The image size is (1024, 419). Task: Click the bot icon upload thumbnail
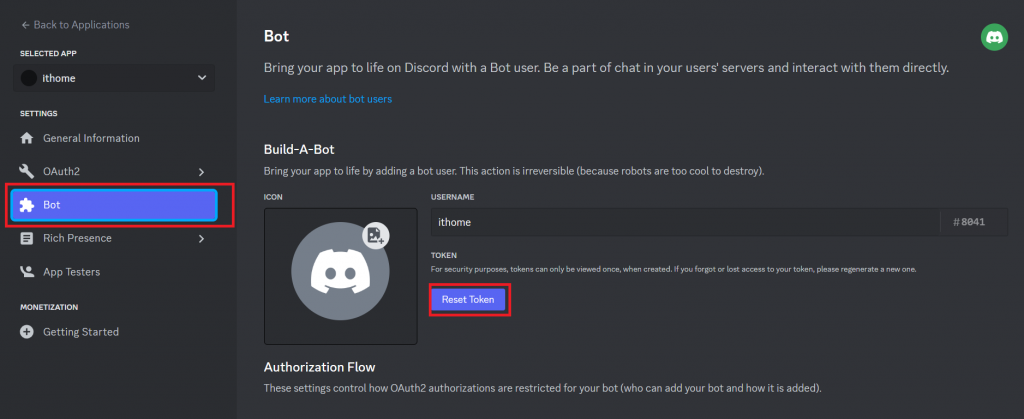click(x=340, y=276)
